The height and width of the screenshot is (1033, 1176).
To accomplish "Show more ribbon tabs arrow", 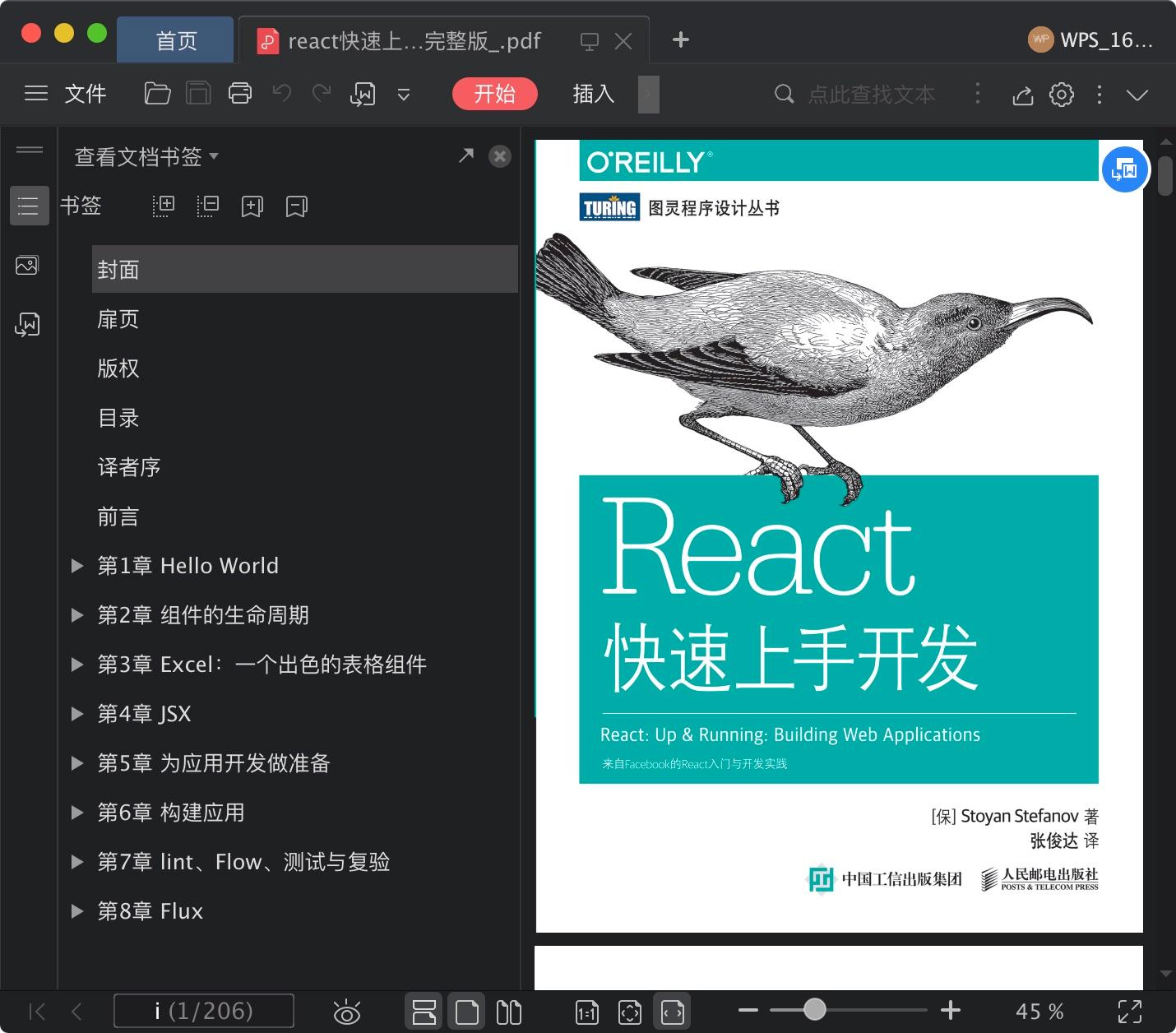I will (x=648, y=95).
